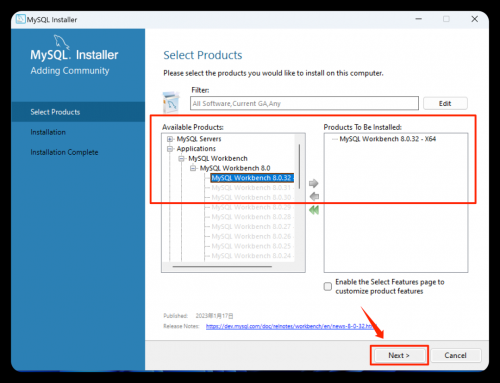Viewport: 500px width, 383px height.
Task: Click the Next button
Action: point(399,355)
